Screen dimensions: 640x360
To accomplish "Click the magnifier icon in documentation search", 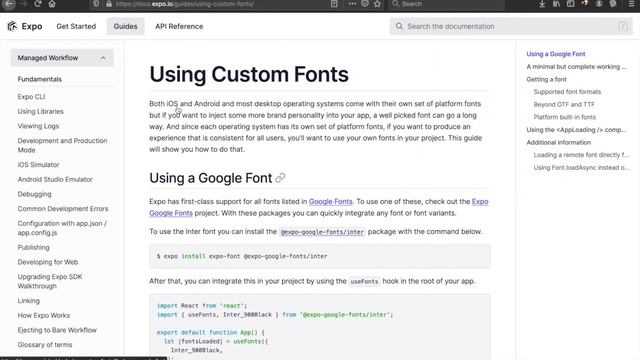I will click(399, 26).
